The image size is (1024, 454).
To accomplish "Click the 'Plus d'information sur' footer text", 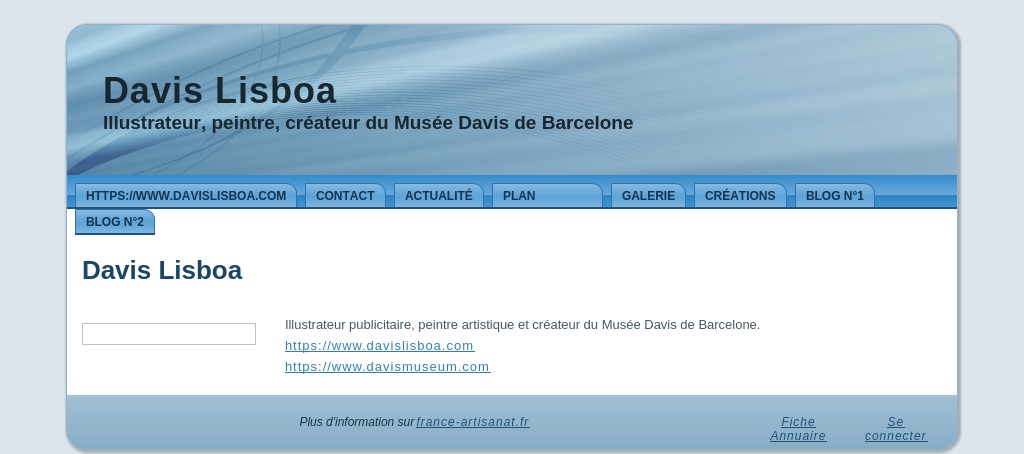I will click(x=357, y=422).
